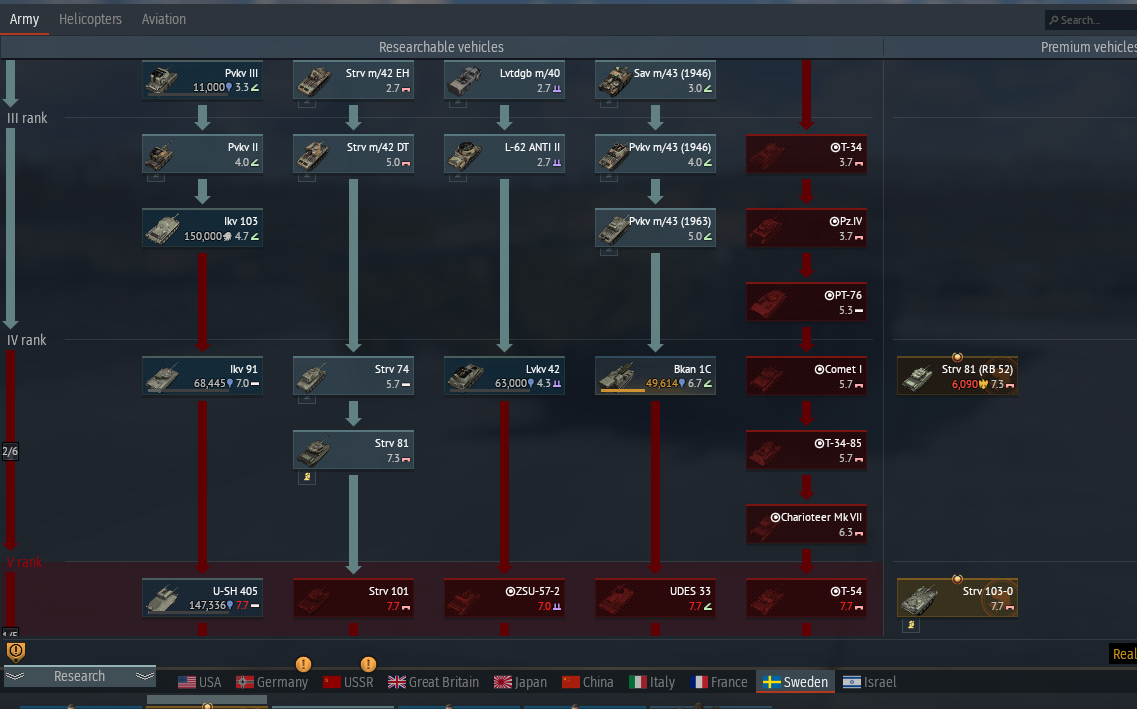Select the locked T-54 vehicle
This screenshot has height=709, width=1137.
[x=806, y=597]
